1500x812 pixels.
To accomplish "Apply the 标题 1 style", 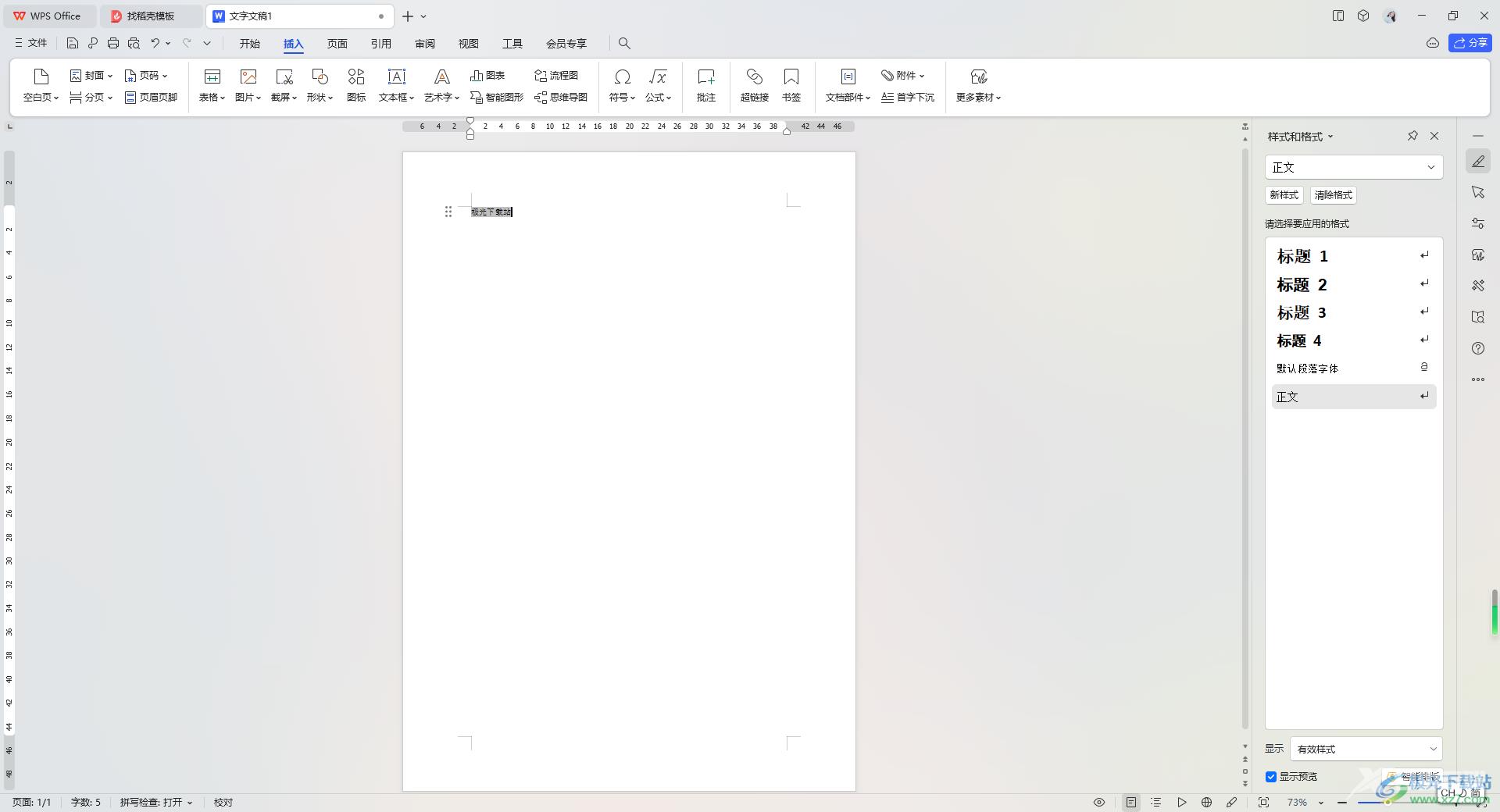I will point(1354,256).
